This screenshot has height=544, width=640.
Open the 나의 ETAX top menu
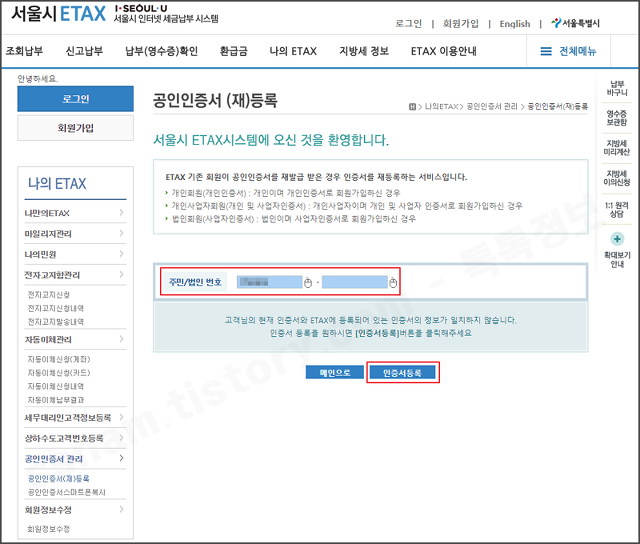click(293, 51)
